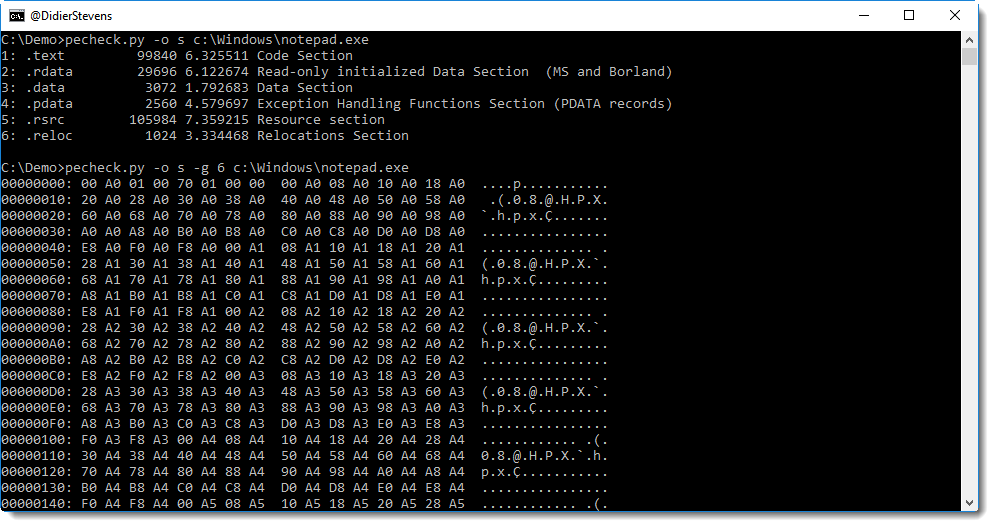
Task: Click the empty scrollbar track below the thumb
Action: pos(969,300)
